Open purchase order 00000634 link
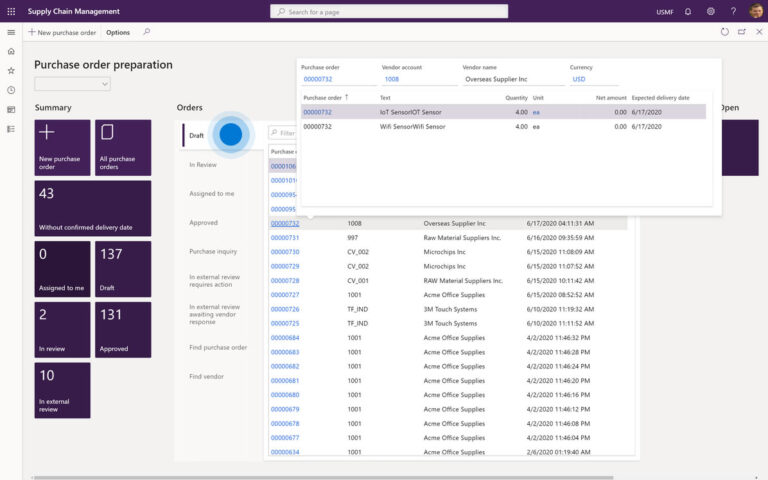768x480 pixels. [285, 452]
